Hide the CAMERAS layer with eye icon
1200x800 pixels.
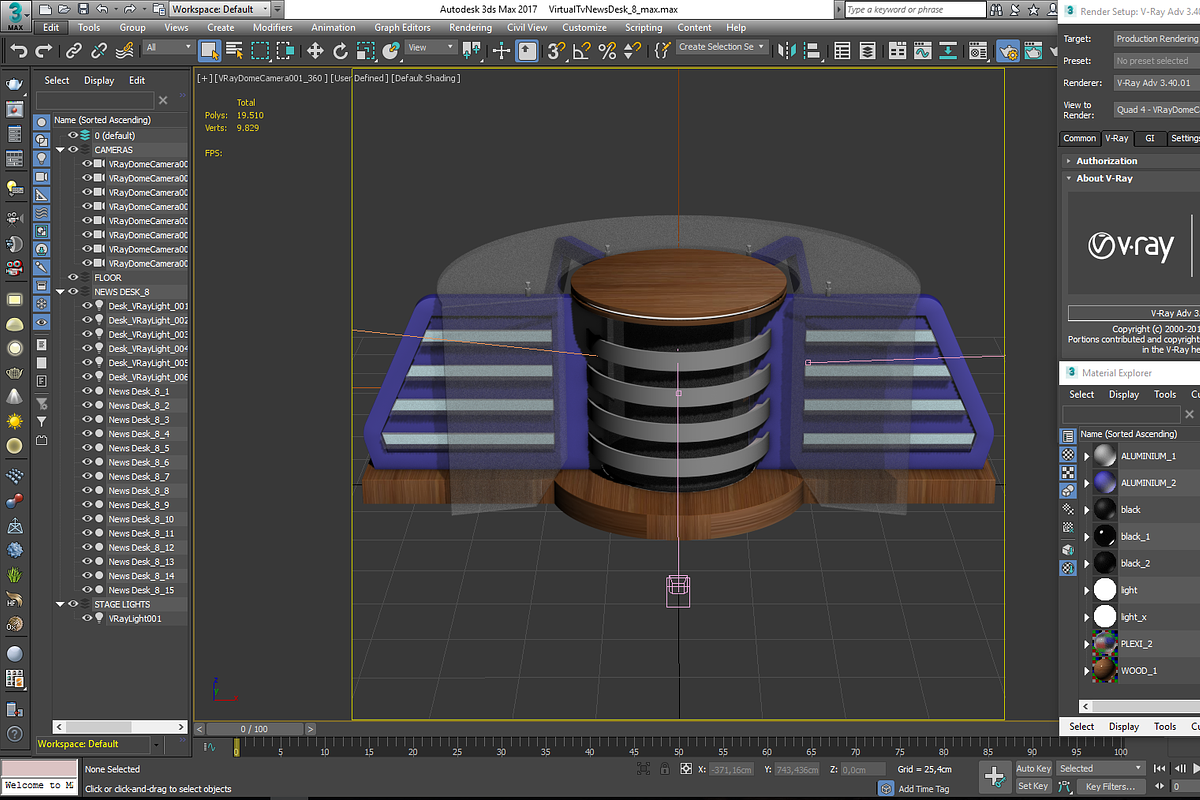tap(73, 149)
